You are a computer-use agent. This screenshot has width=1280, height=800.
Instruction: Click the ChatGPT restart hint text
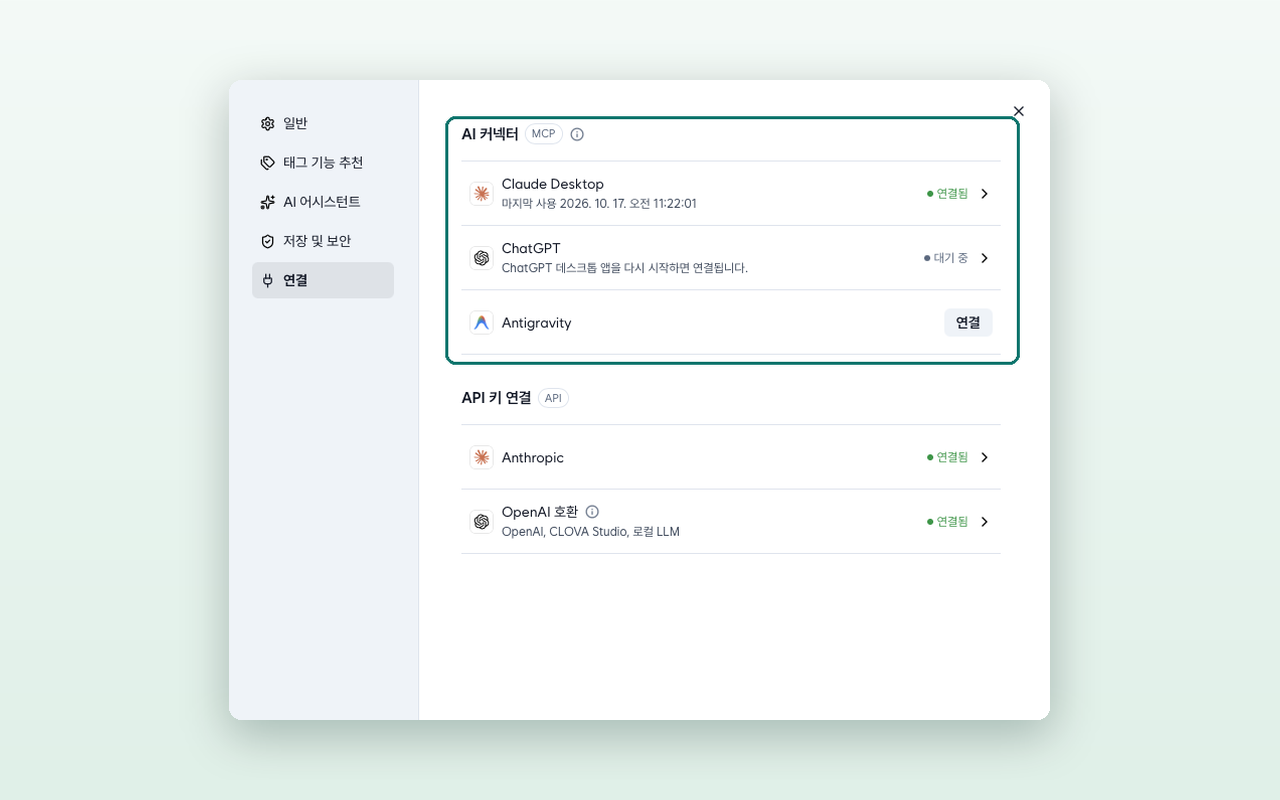tap(625, 268)
